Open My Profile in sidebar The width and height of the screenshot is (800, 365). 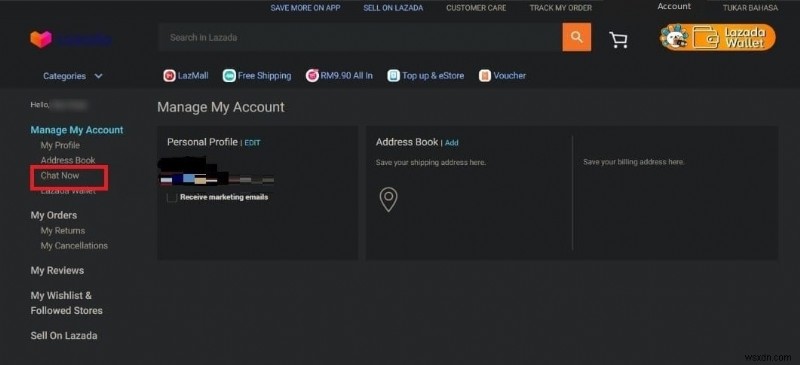coord(60,145)
